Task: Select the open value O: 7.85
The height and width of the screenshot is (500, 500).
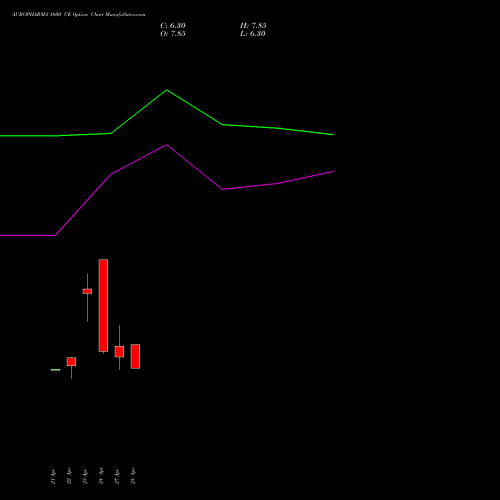Action: [x=173, y=34]
